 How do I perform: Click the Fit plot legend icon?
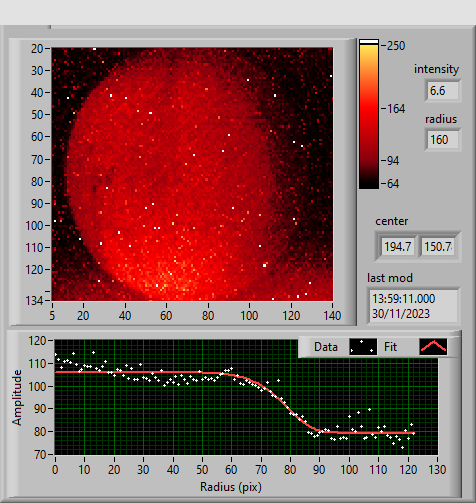(x=433, y=347)
